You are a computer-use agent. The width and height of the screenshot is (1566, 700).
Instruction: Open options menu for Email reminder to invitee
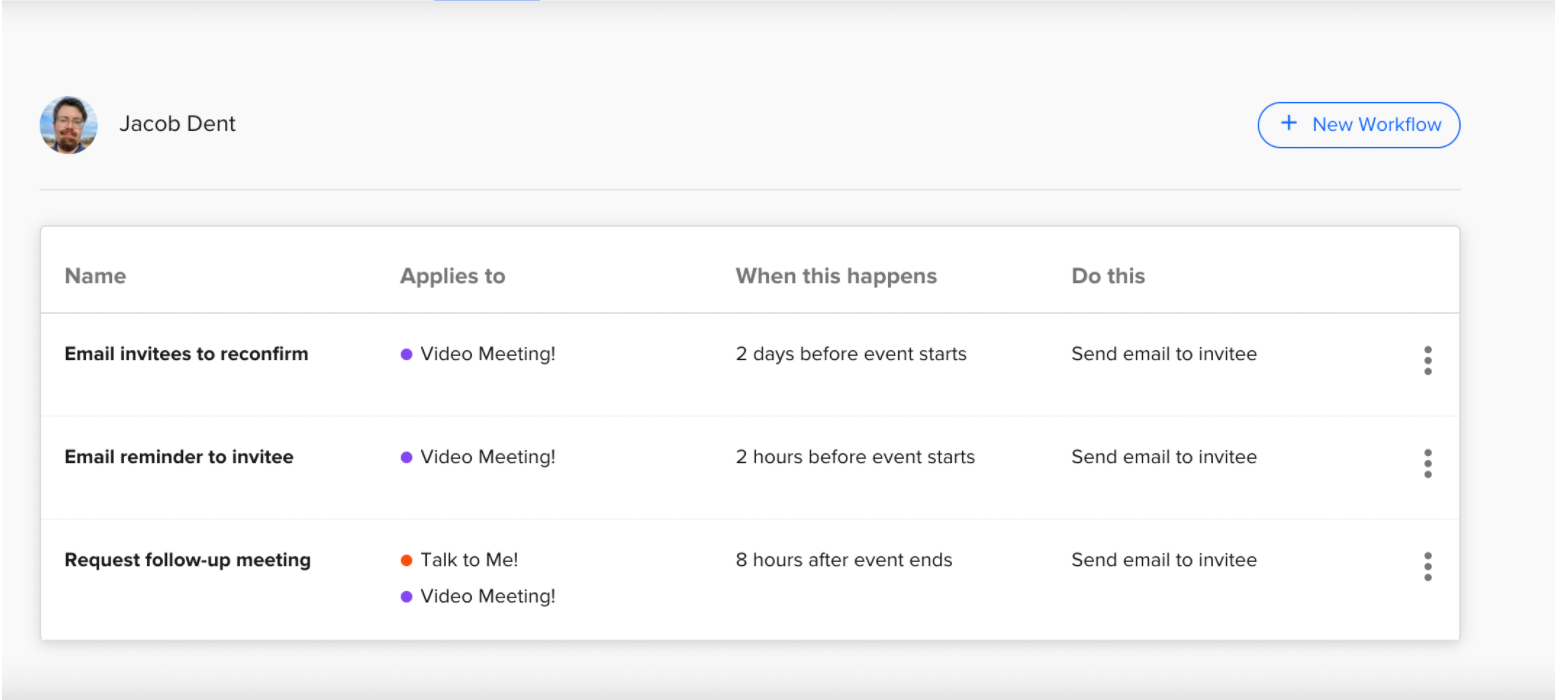(1427, 463)
